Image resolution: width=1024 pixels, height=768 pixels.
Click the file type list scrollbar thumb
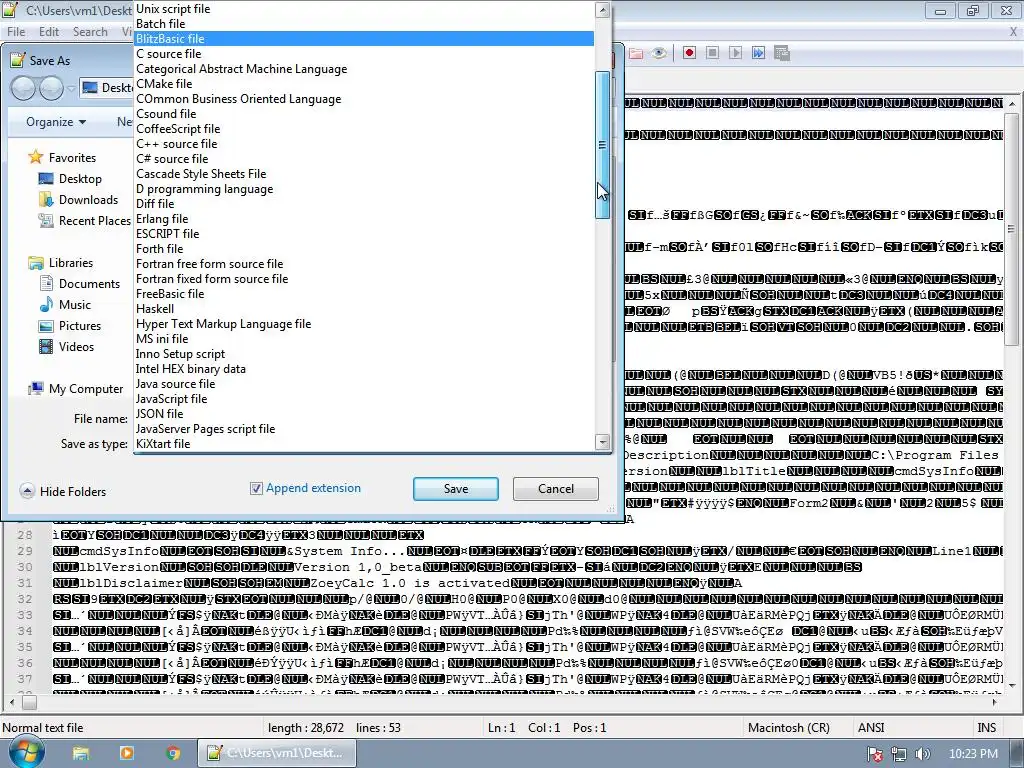pos(603,145)
